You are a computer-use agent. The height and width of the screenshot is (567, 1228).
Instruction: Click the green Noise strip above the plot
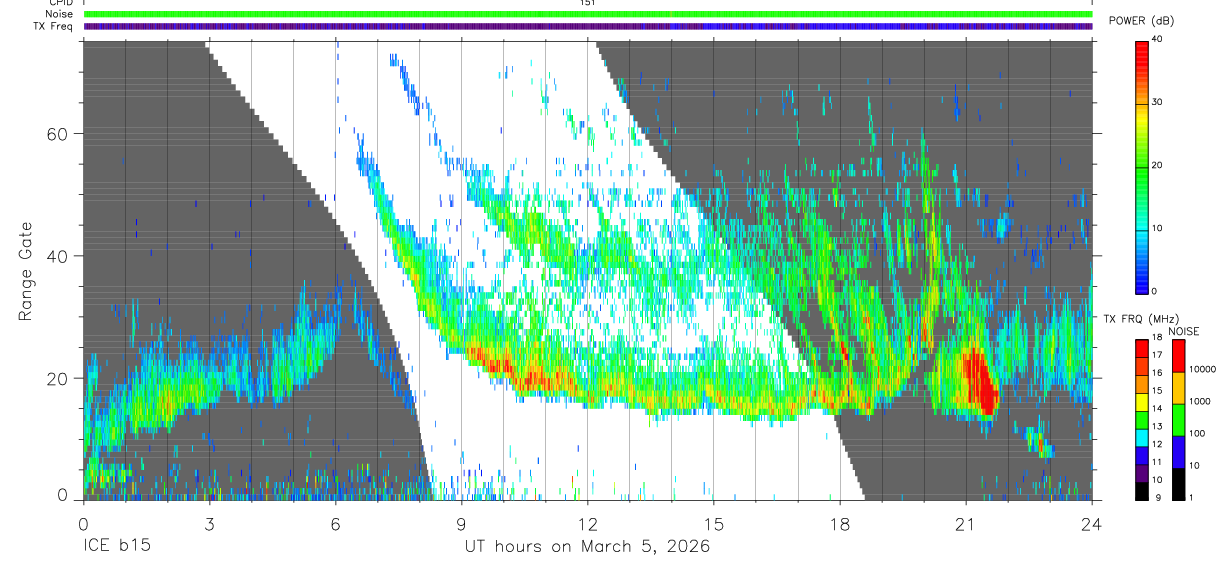click(588, 14)
